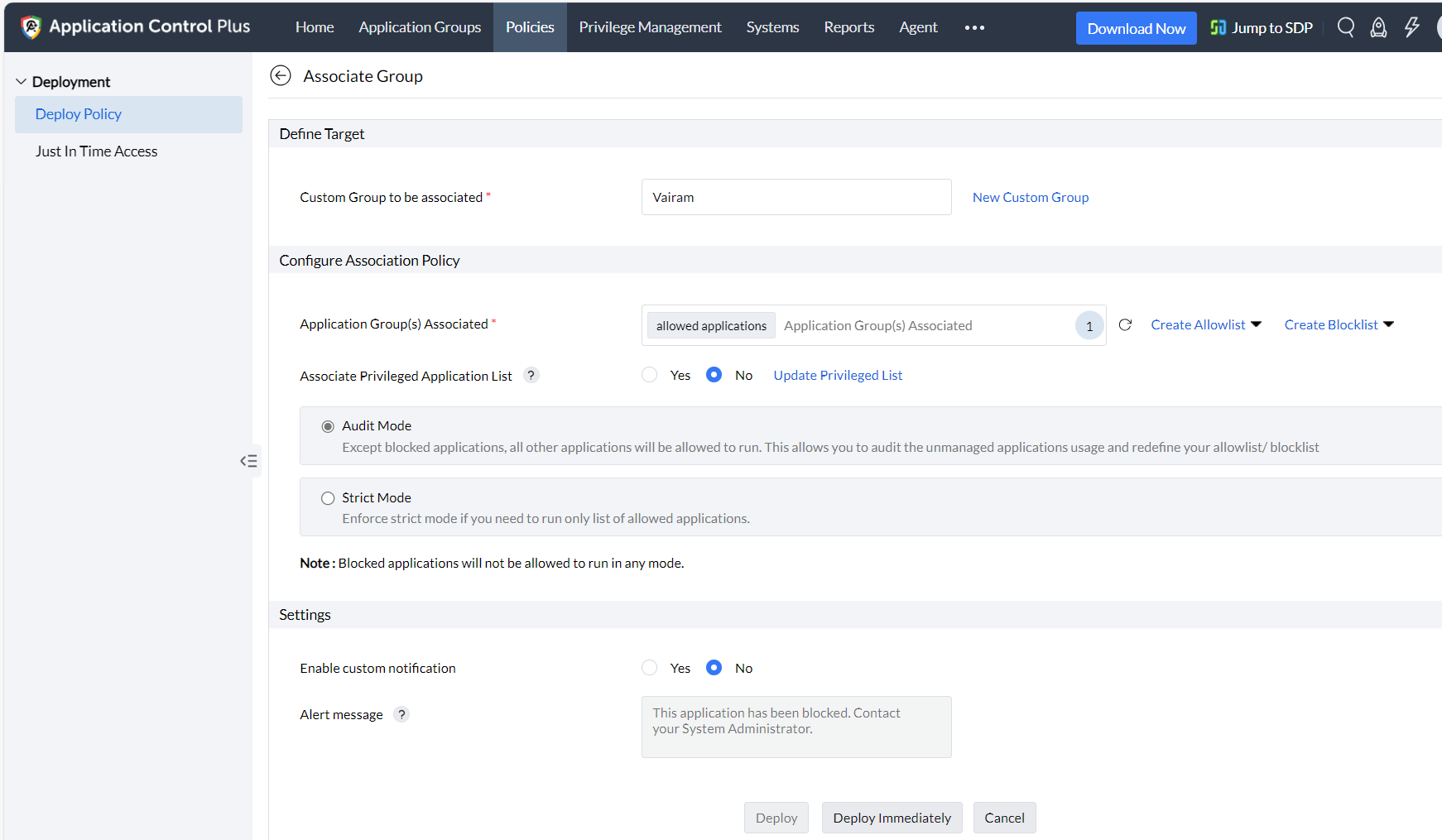Click the lightning bolt quick actions icon
1442x840 pixels.
[1411, 27]
